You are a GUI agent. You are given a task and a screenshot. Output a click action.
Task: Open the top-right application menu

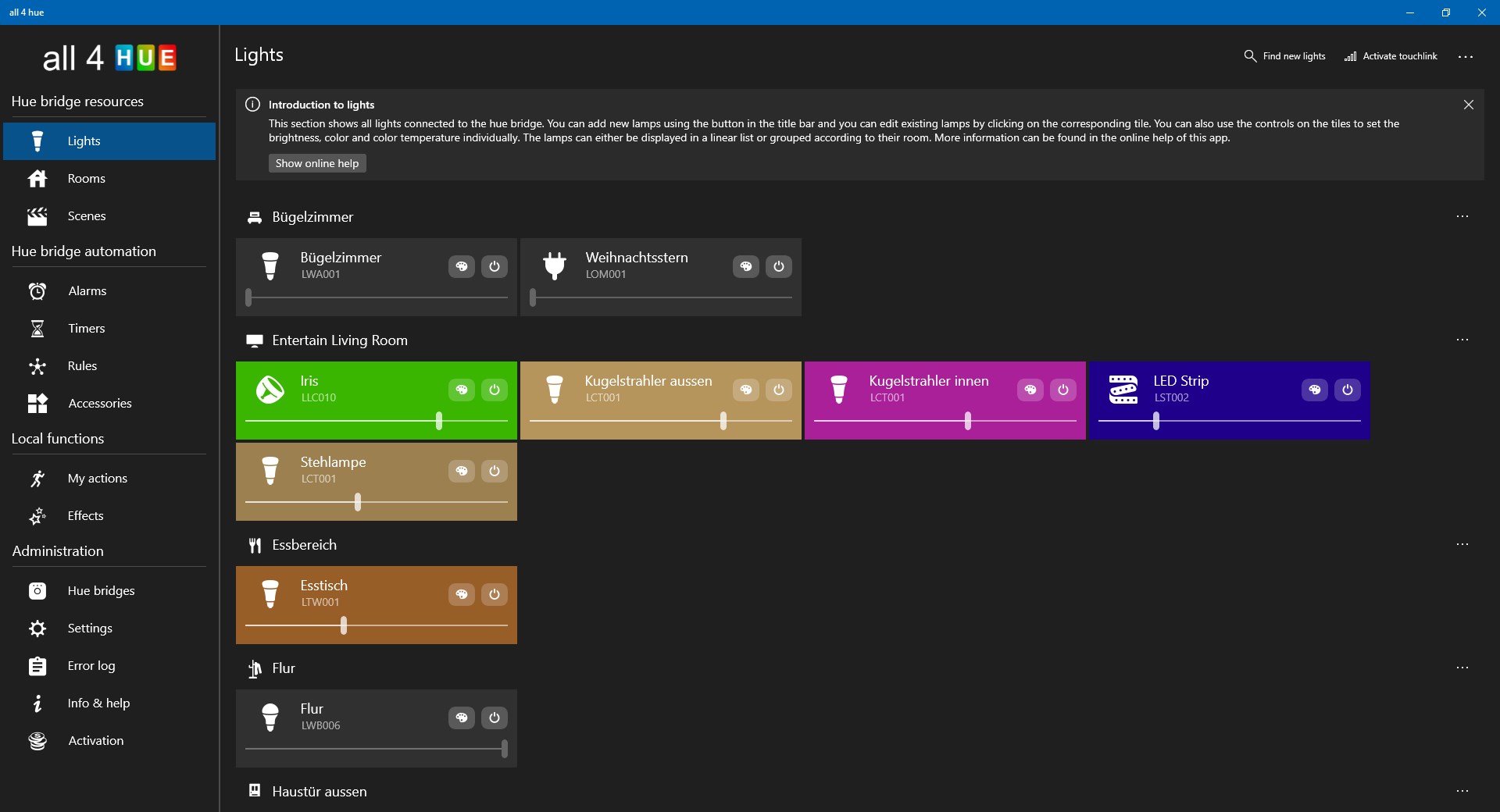[1466, 56]
